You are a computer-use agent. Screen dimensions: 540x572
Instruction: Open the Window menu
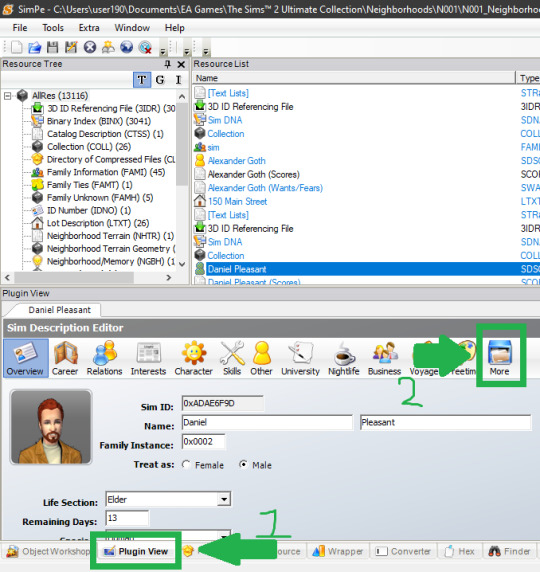click(x=132, y=28)
